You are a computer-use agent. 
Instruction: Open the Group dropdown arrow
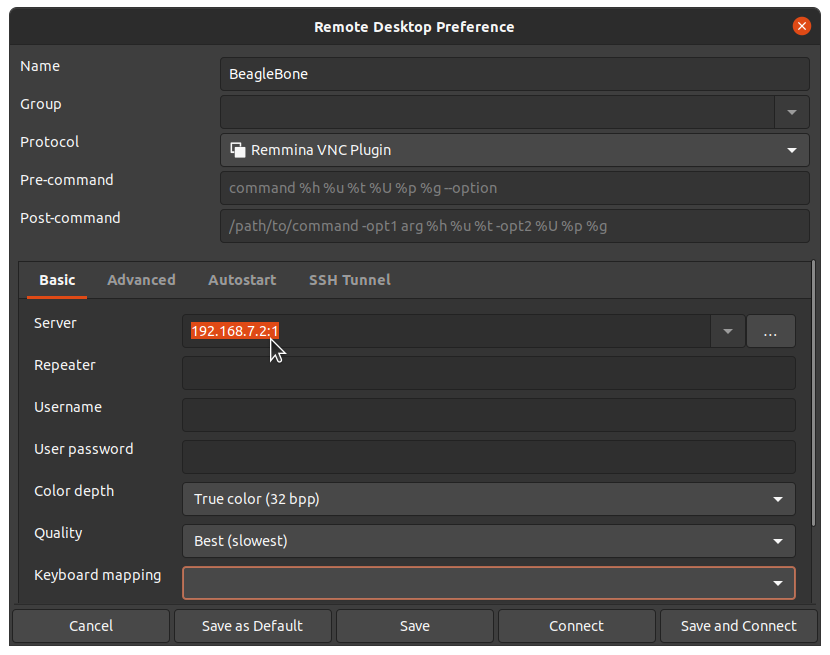tap(791, 112)
